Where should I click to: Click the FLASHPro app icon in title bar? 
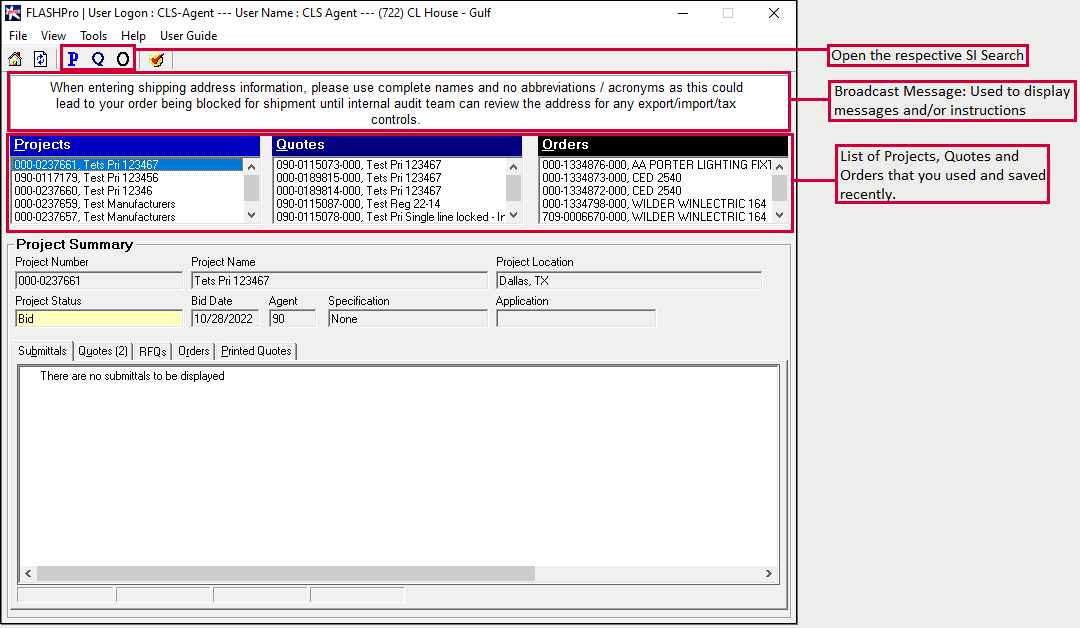[14, 13]
